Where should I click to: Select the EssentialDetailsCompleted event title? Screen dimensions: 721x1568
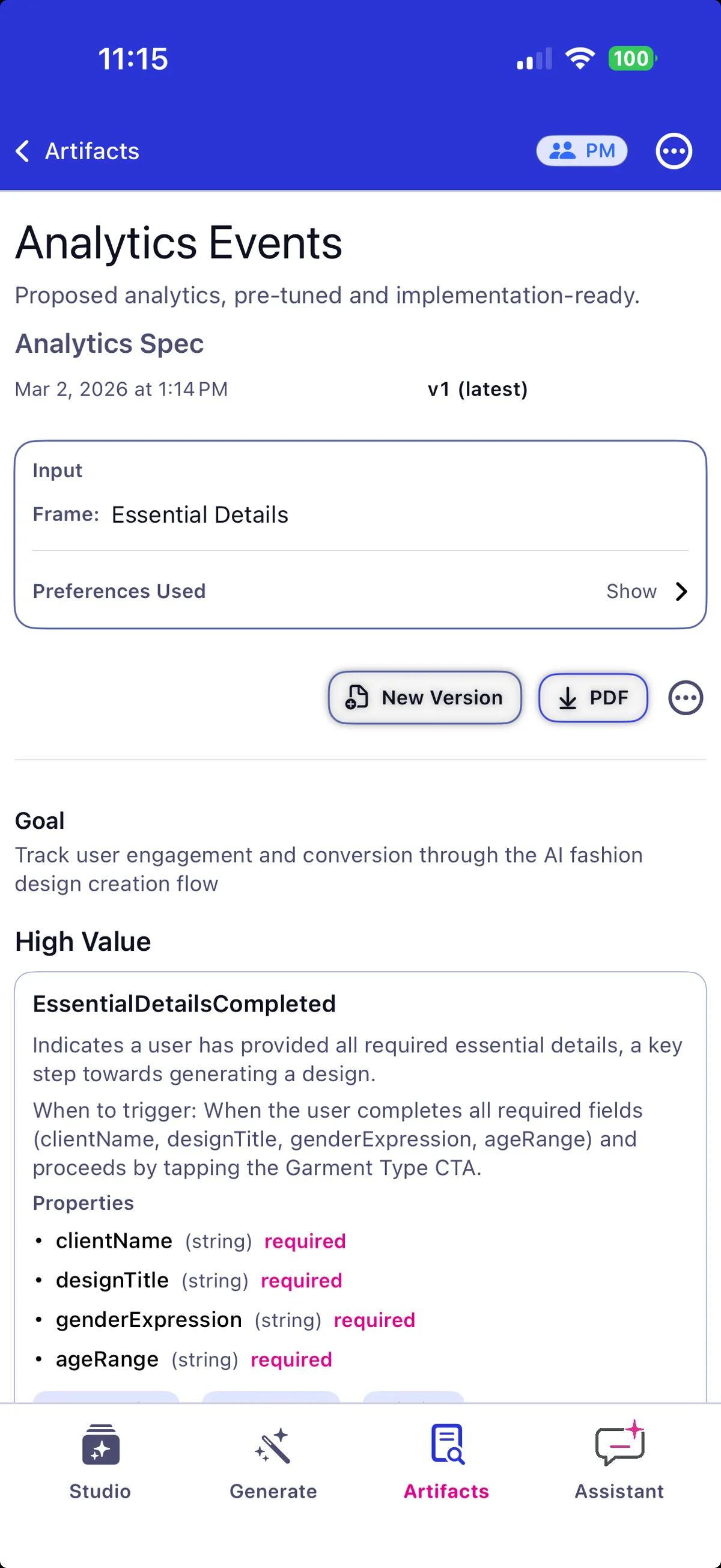(184, 1004)
